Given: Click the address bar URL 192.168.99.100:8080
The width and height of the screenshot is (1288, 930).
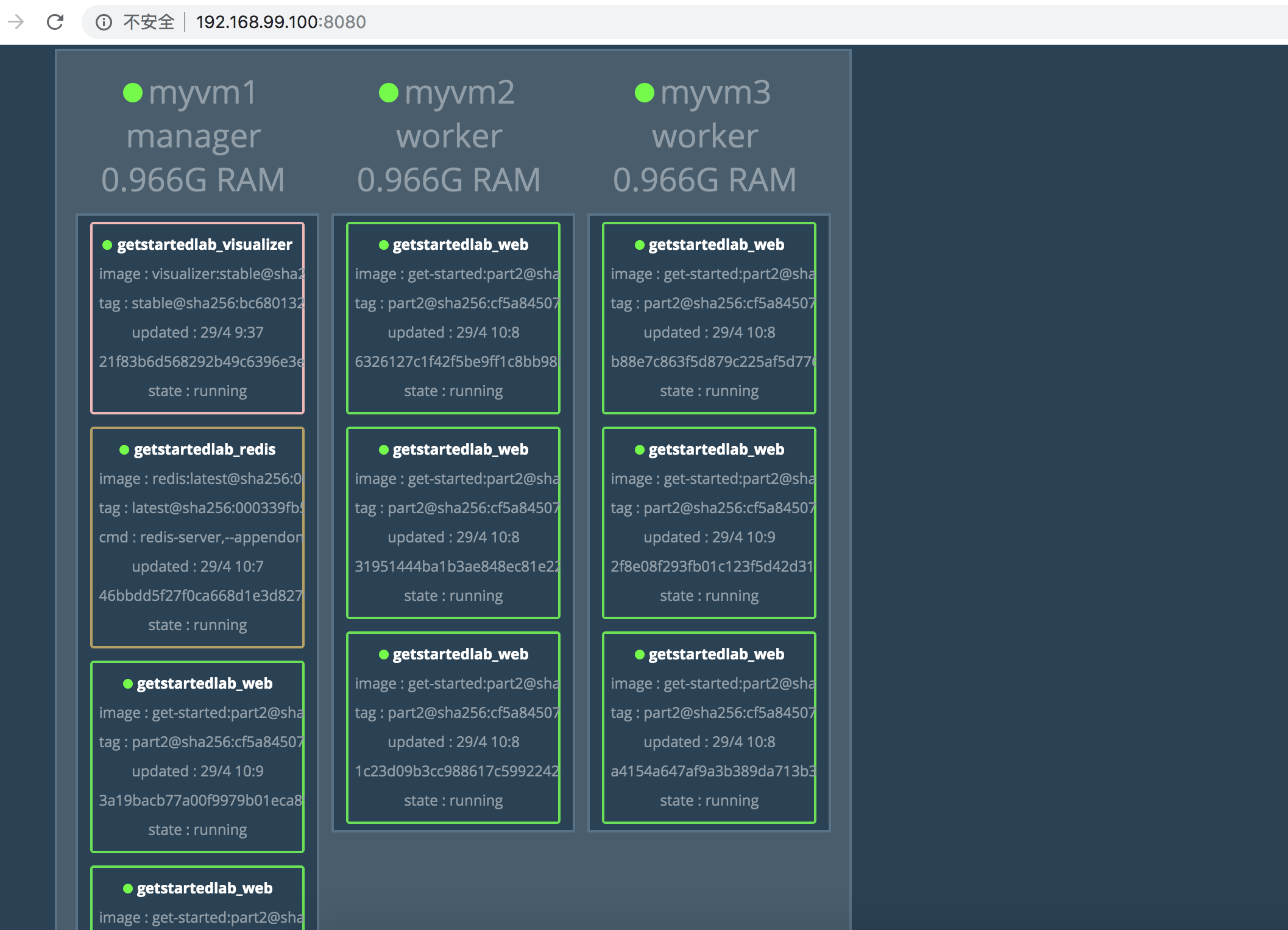Looking at the screenshot, I should tap(281, 23).
